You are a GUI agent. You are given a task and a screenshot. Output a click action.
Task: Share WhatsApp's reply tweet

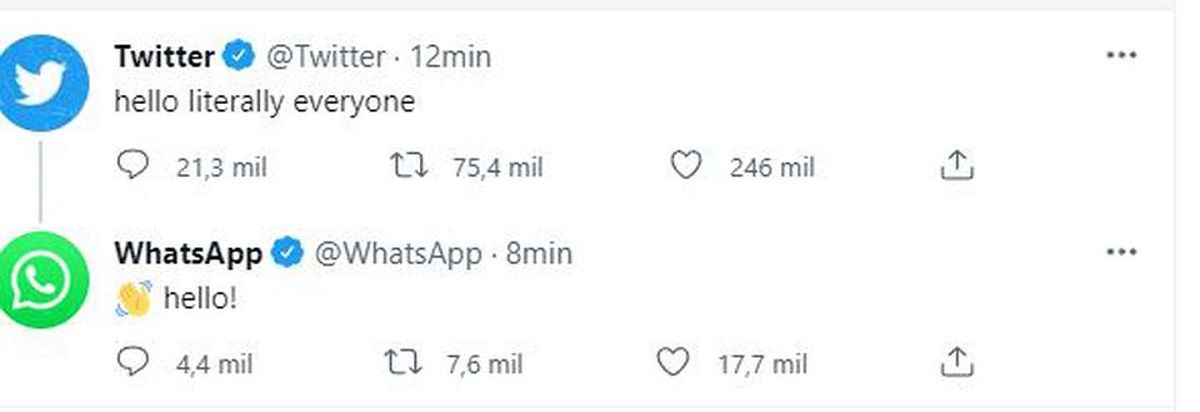coord(957,362)
